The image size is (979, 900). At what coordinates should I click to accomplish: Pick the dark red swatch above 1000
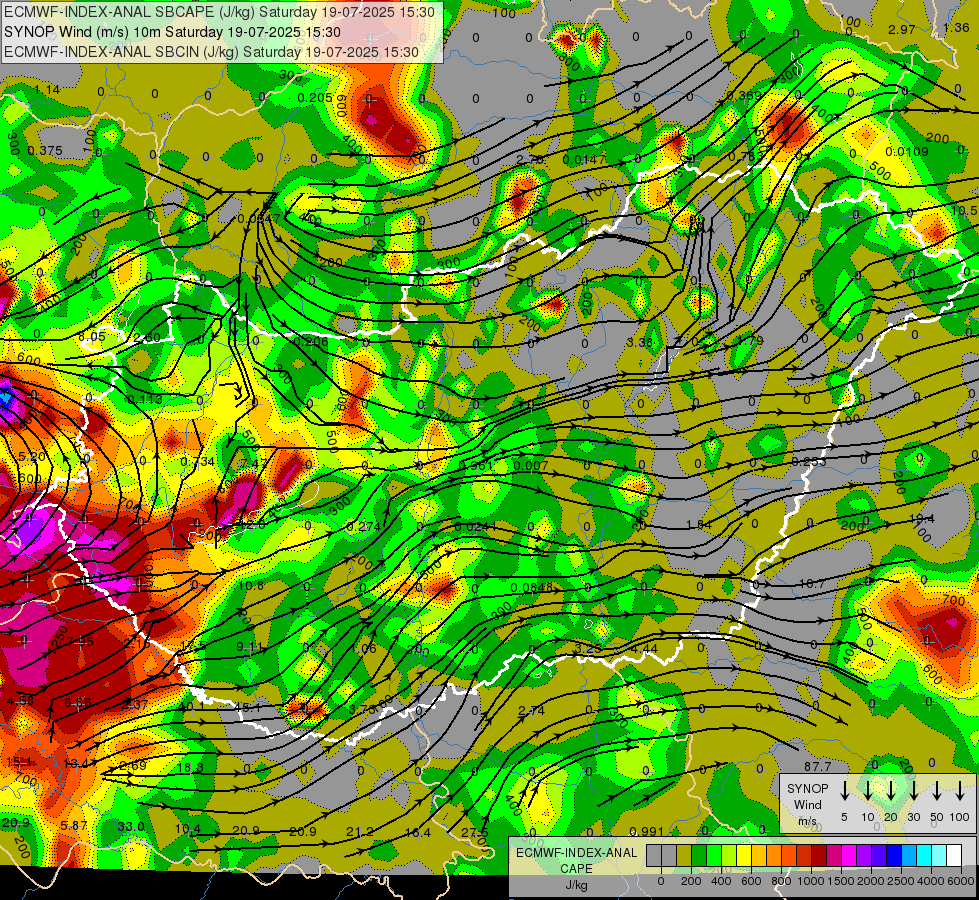coord(819,855)
